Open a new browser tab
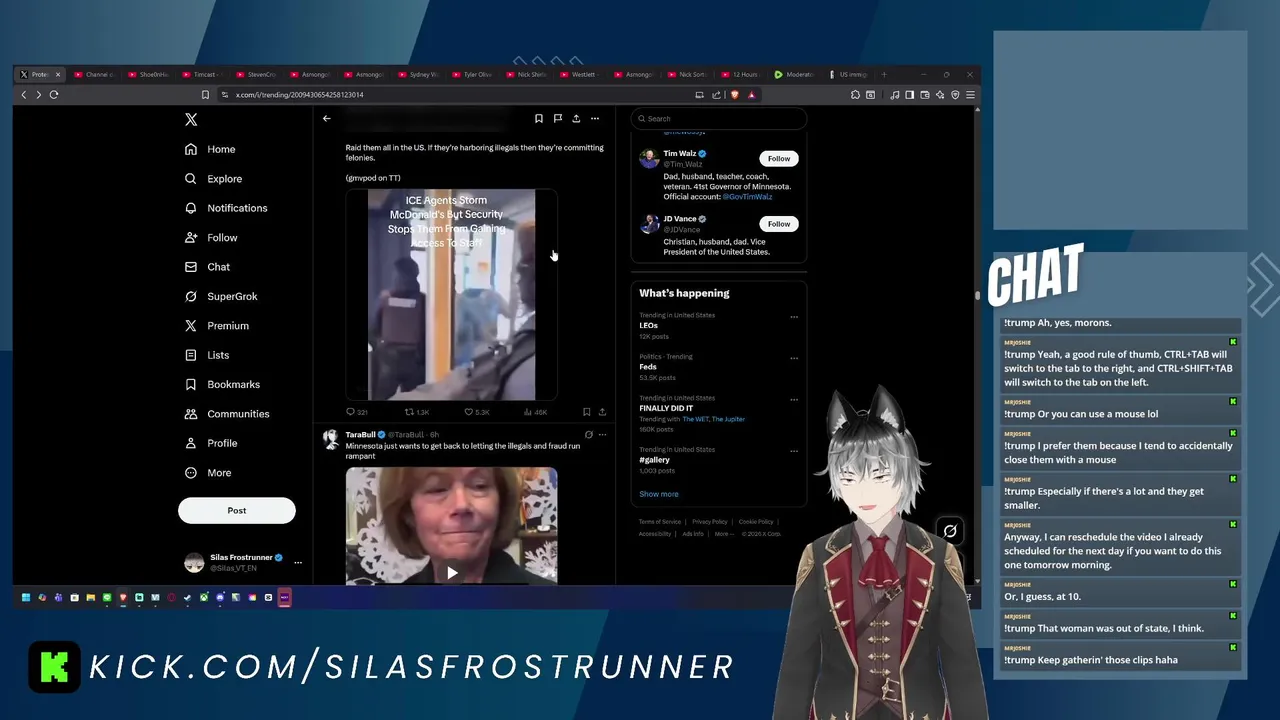The height and width of the screenshot is (720, 1280). point(884,75)
